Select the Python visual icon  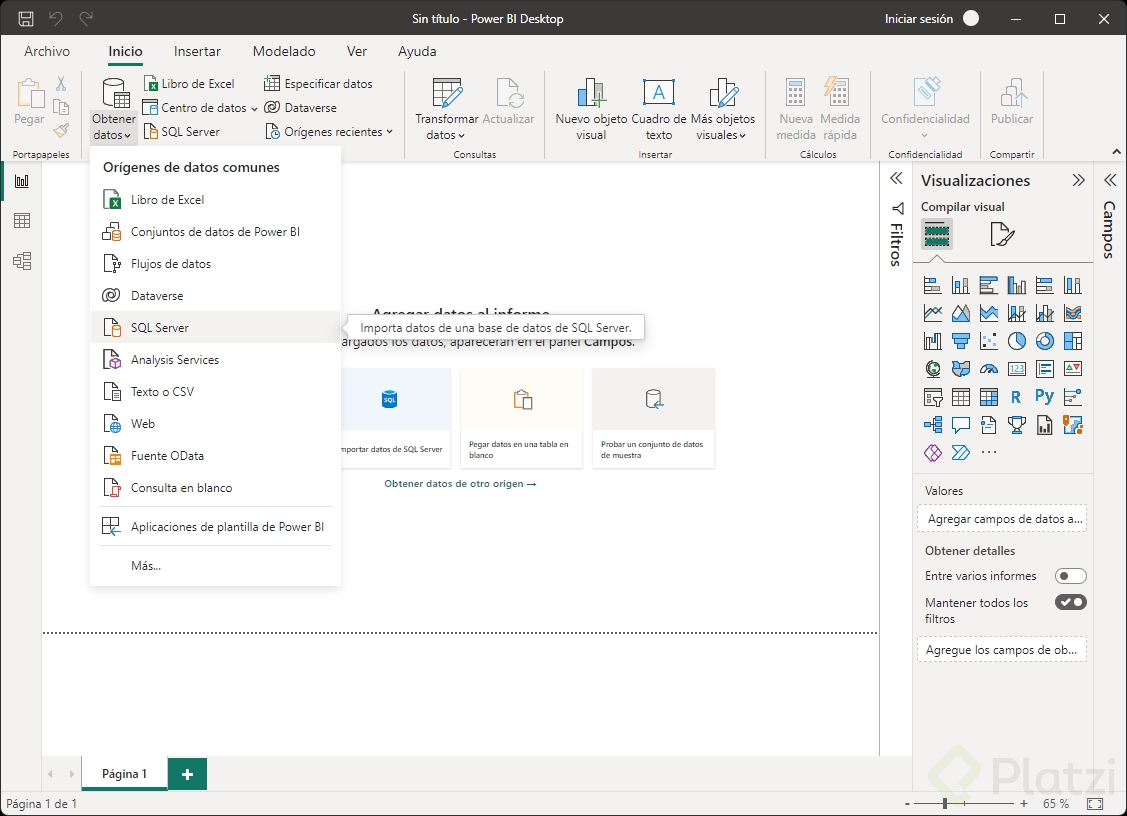click(x=1044, y=397)
